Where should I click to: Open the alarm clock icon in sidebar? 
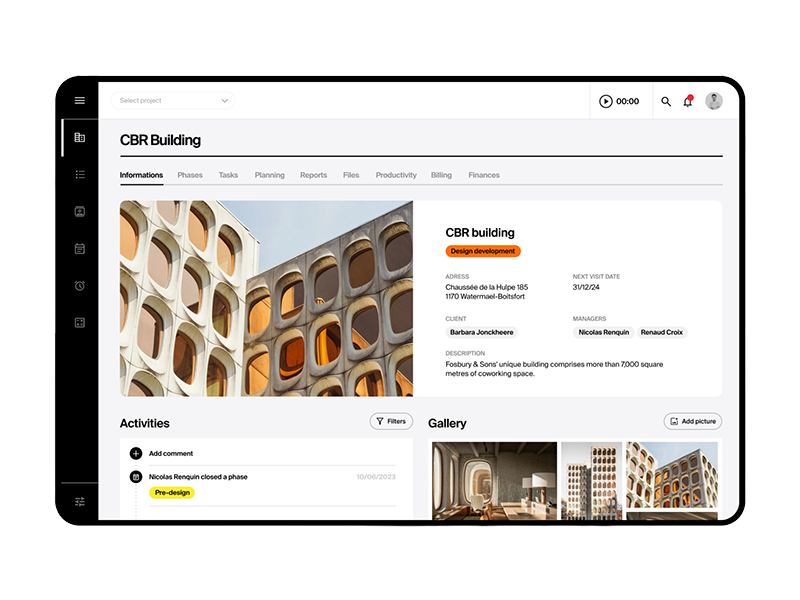(x=80, y=285)
